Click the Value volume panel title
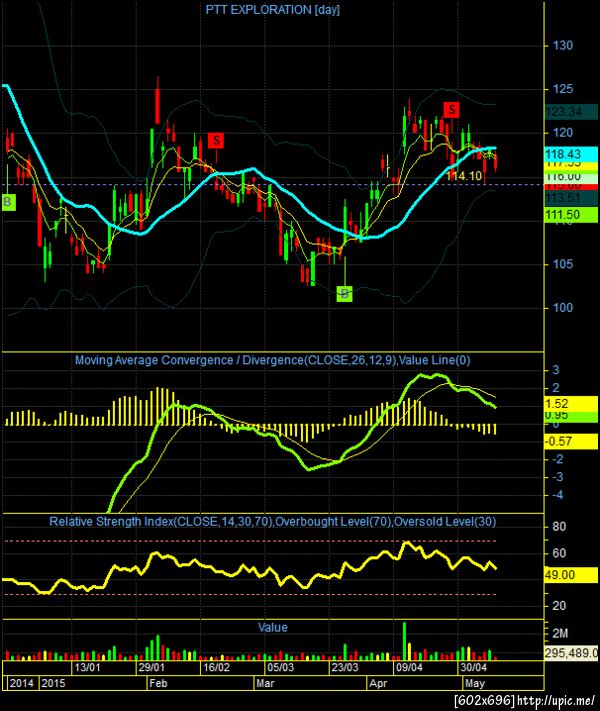The height and width of the screenshot is (711, 600). click(273, 628)
